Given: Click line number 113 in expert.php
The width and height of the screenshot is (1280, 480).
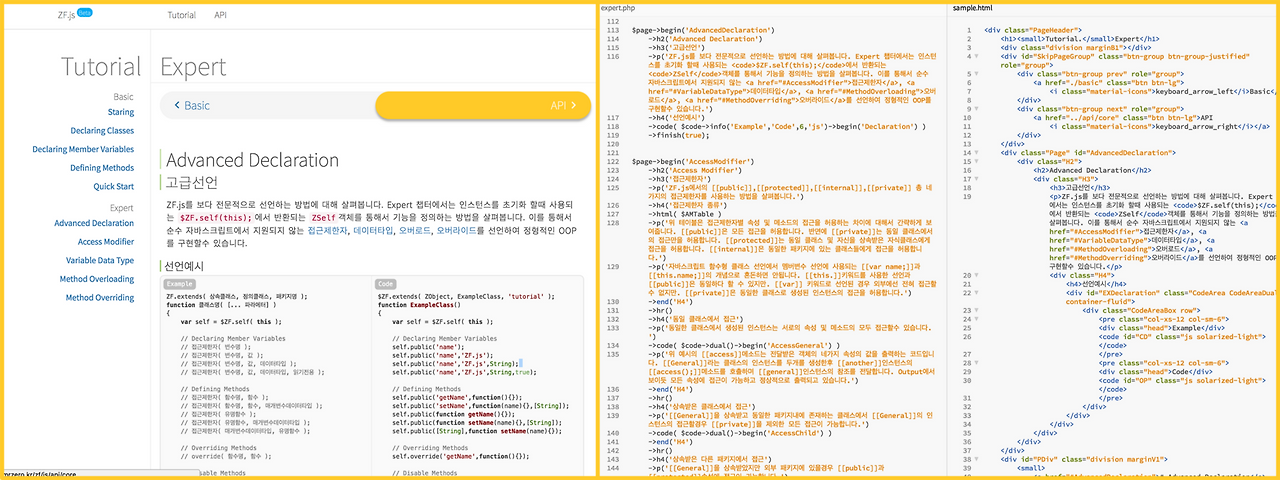Looking at the screenshot, I should [613, 31].
